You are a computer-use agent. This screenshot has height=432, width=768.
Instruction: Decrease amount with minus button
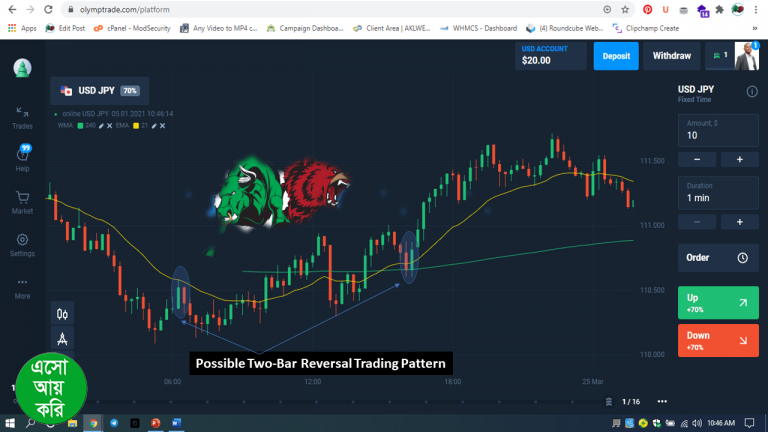tap(697, 159)
